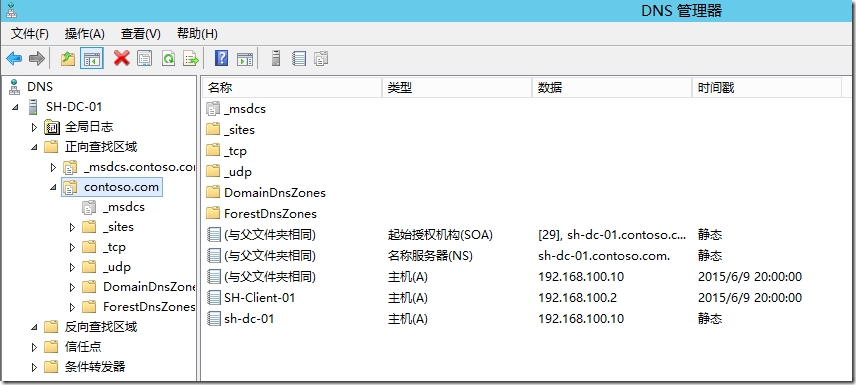Click the 192.168.100.2 data cell
This screenshot has height=385, width=856.
pyautogui.click(x=577, y=298)
